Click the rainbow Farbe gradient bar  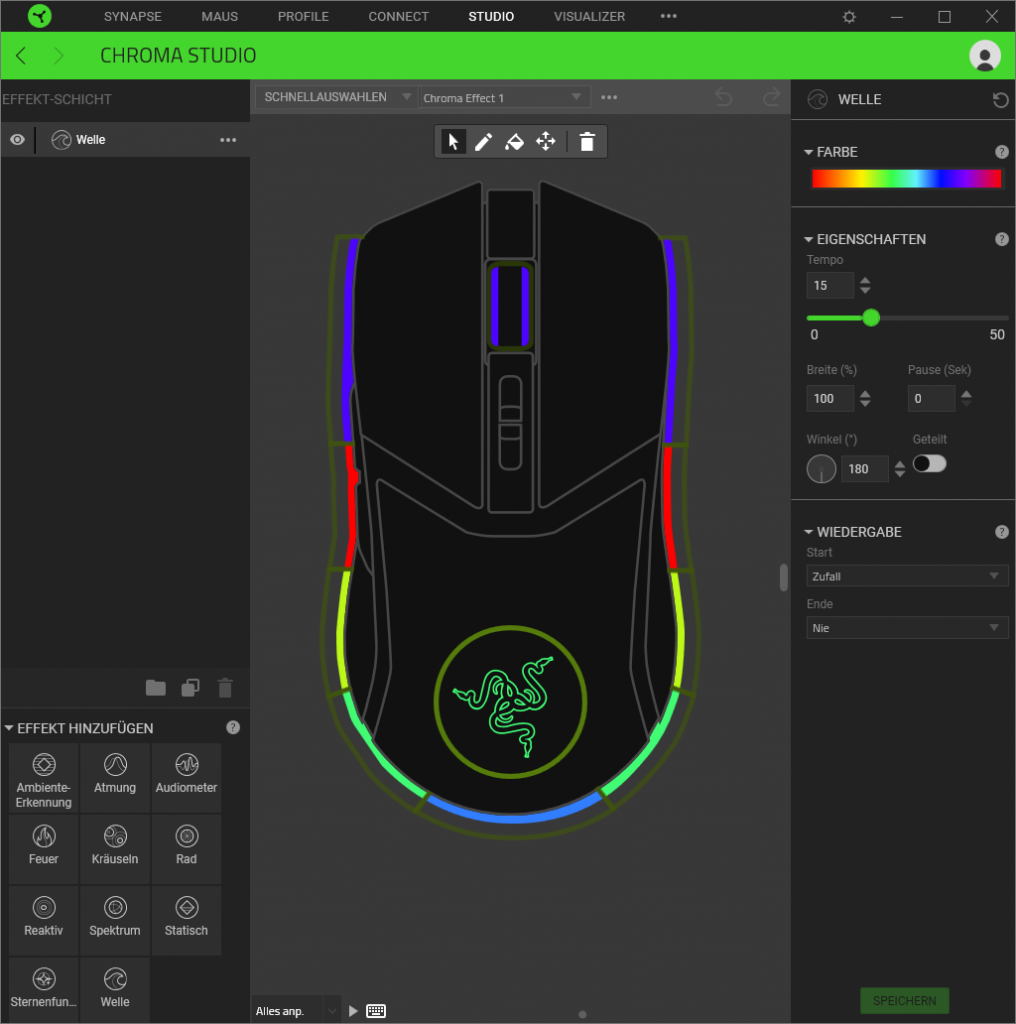tap(906, 178)
